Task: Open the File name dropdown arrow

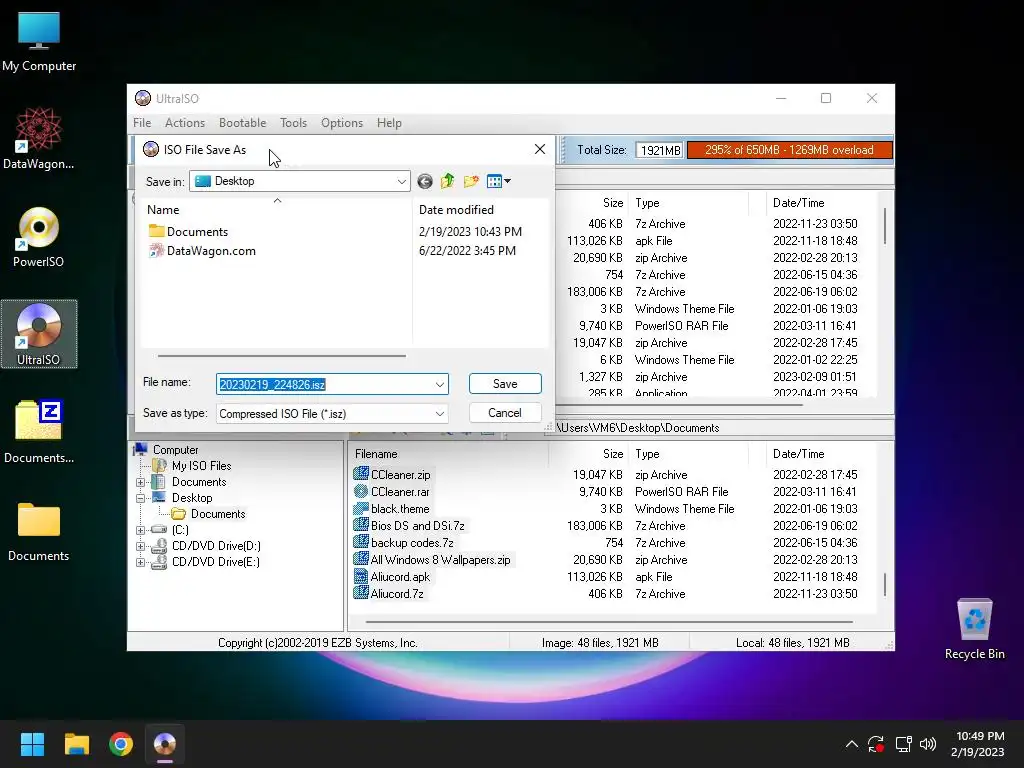Action: click(x=440, y=384)
